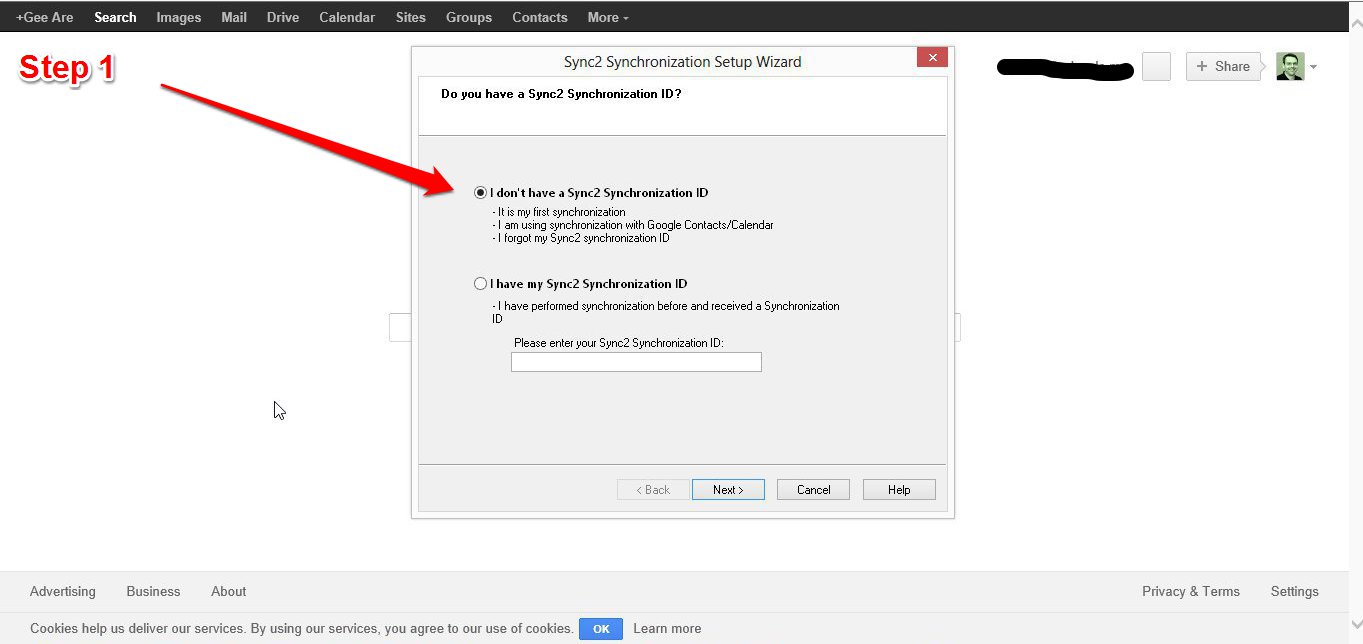Open Calendar from the Google bar
This screenshot has height=644, width=1363.
coord(347,17)
